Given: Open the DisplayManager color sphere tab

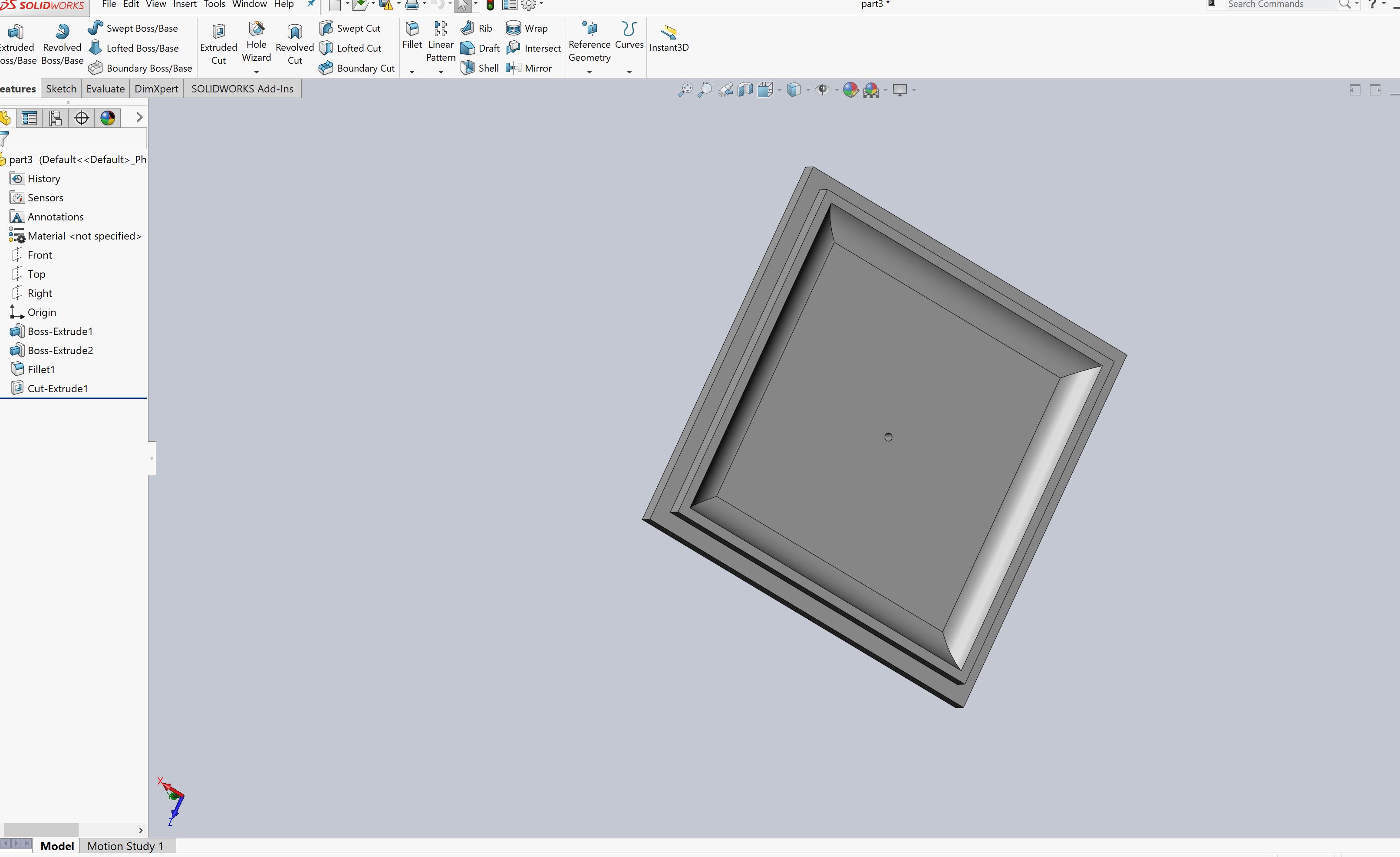Looking at the screenshot, I should [x=108, y=118].
